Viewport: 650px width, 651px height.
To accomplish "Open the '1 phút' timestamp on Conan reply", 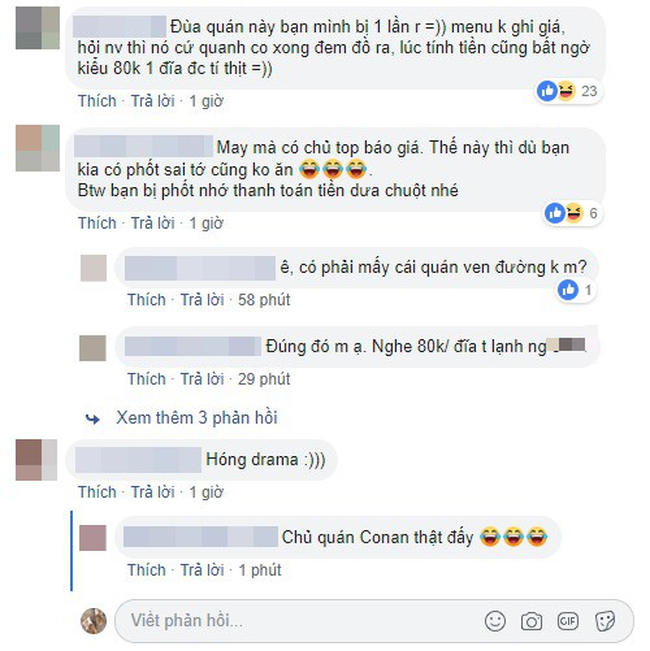I will tap(260, 570).
